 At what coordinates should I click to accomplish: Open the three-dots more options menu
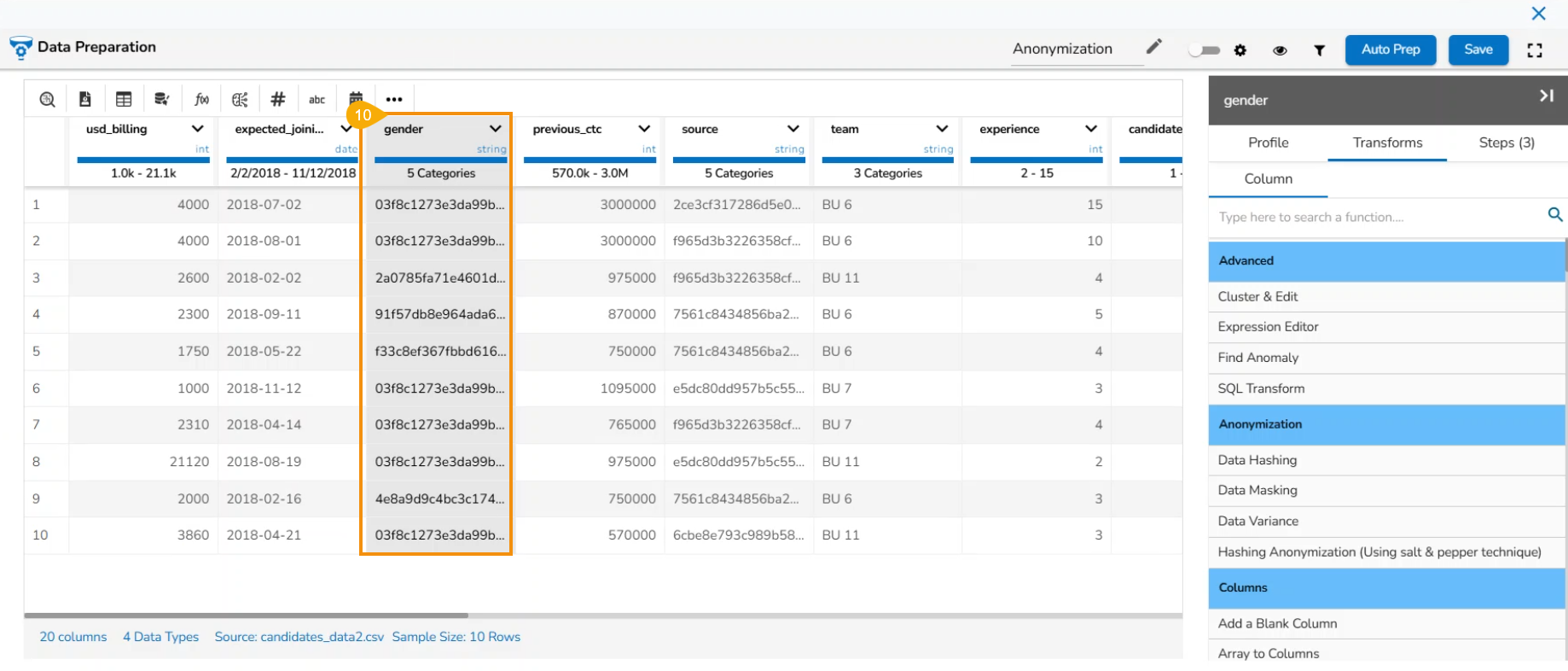click(393, 100)
